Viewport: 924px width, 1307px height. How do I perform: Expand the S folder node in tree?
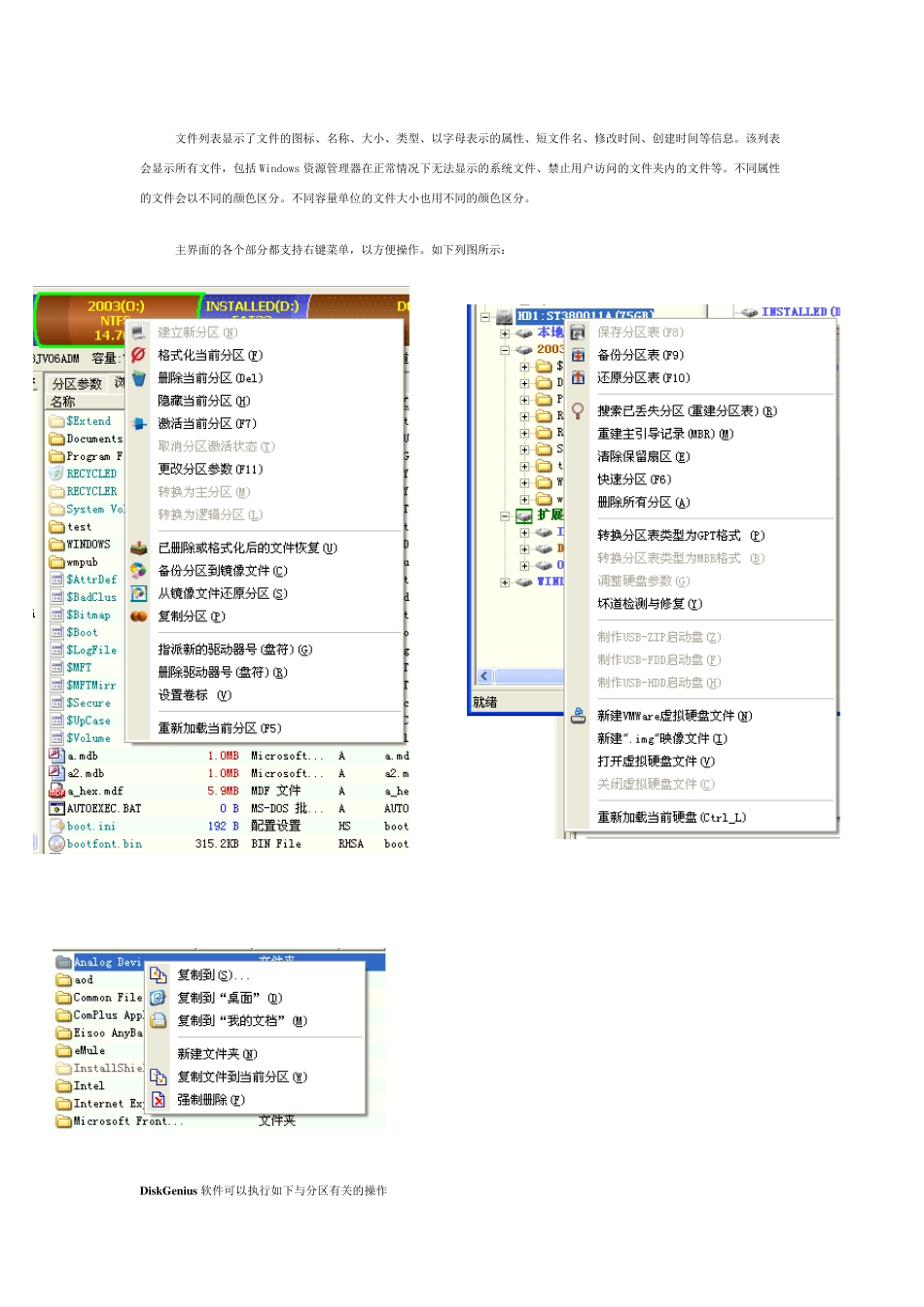[524, 449]
